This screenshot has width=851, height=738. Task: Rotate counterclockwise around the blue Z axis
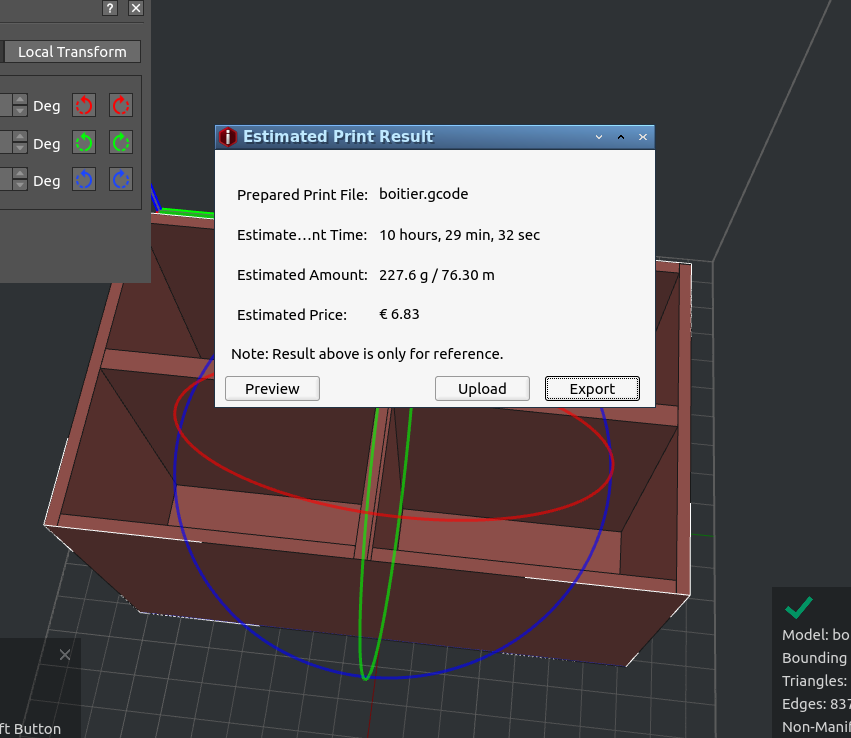[84, 180]
